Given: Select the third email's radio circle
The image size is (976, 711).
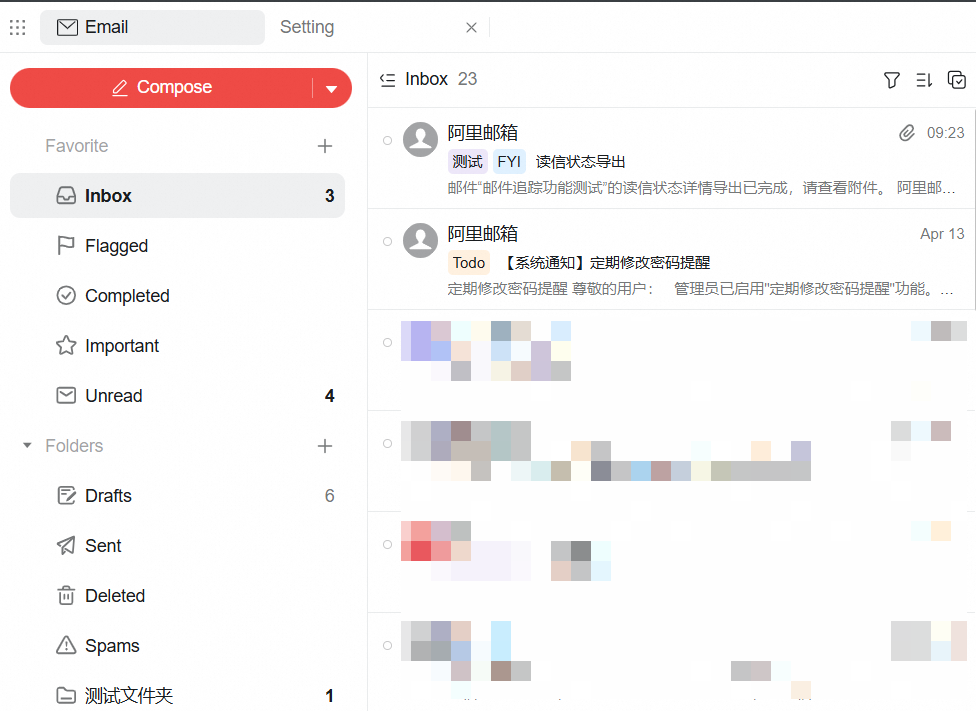Looking at the screenshot, I should (387, 342).
